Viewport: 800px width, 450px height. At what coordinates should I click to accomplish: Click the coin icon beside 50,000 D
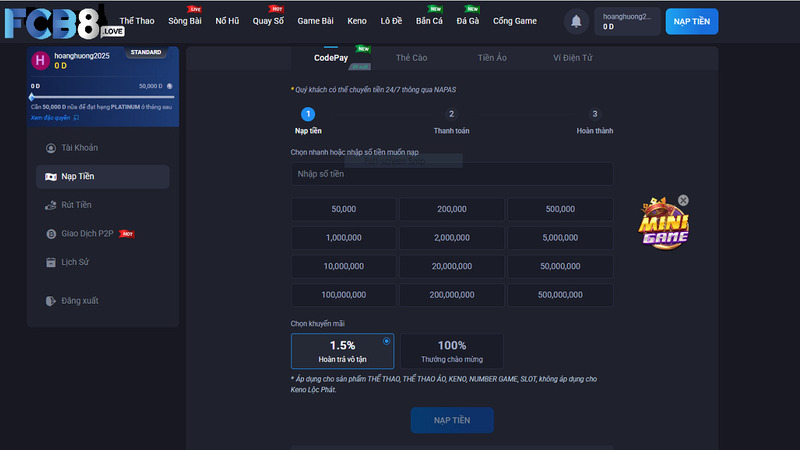[169, 86]
